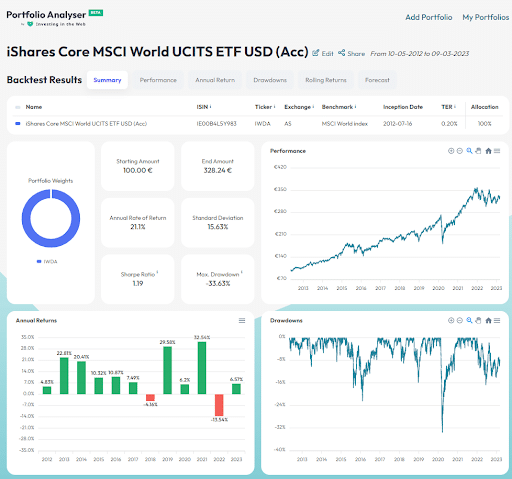
Task: Click iShares Core MSCI World row name
Action: tap(86, 124)
